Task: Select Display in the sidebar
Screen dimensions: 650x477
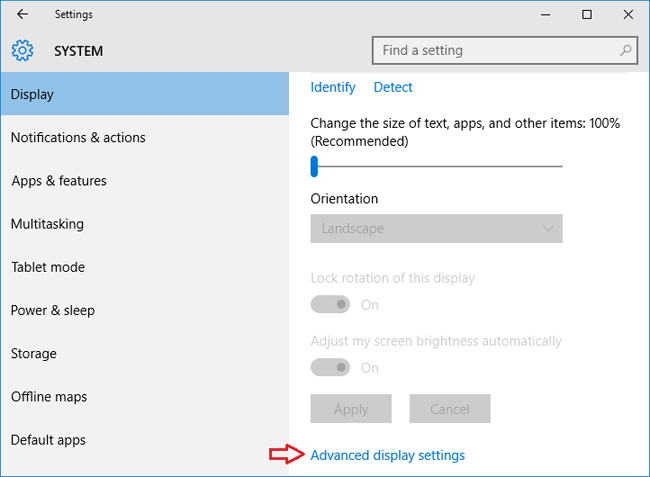Action: pos(144,94)
